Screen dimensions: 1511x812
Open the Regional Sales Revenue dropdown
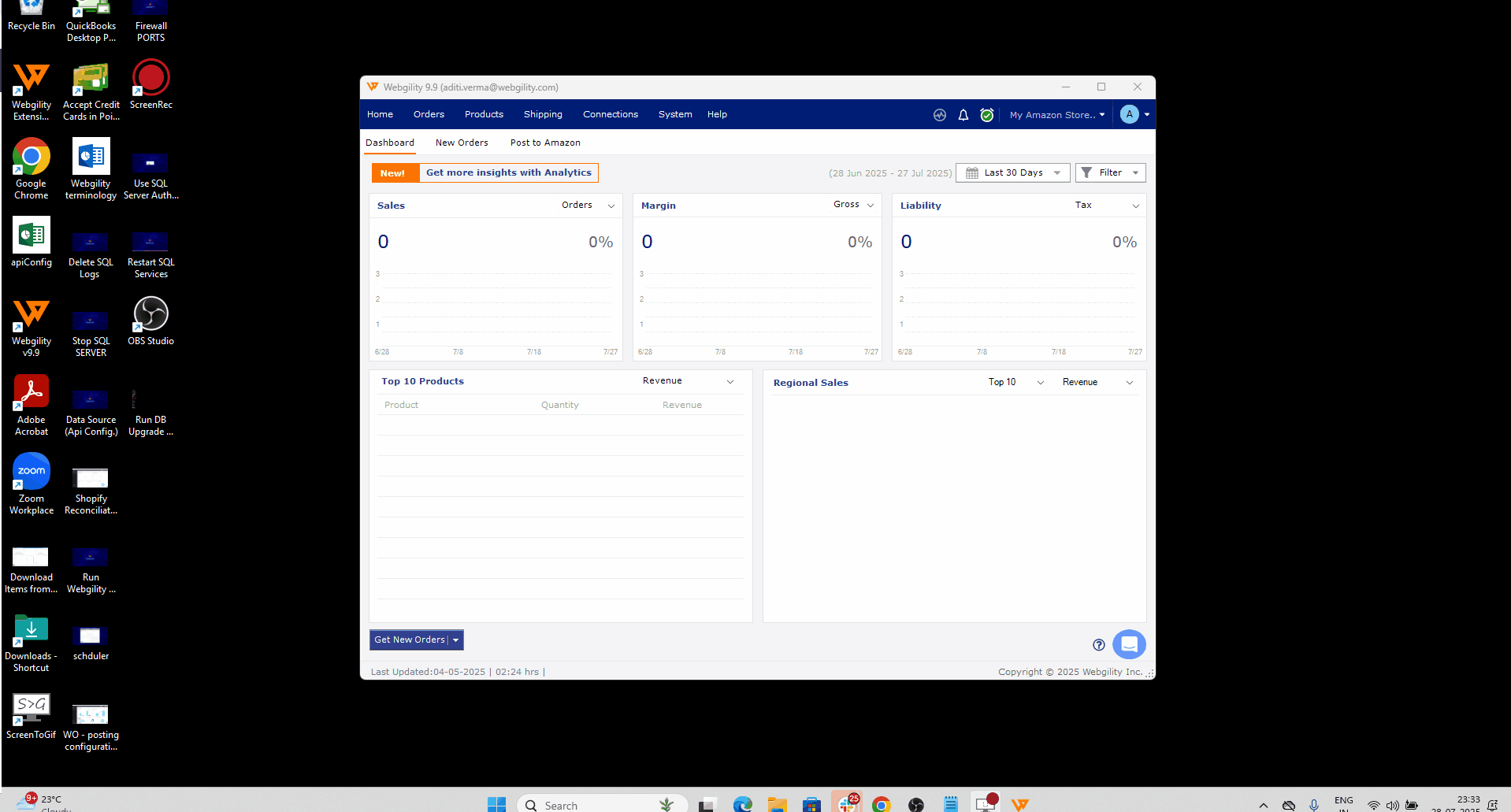(x=1098, y=382)
